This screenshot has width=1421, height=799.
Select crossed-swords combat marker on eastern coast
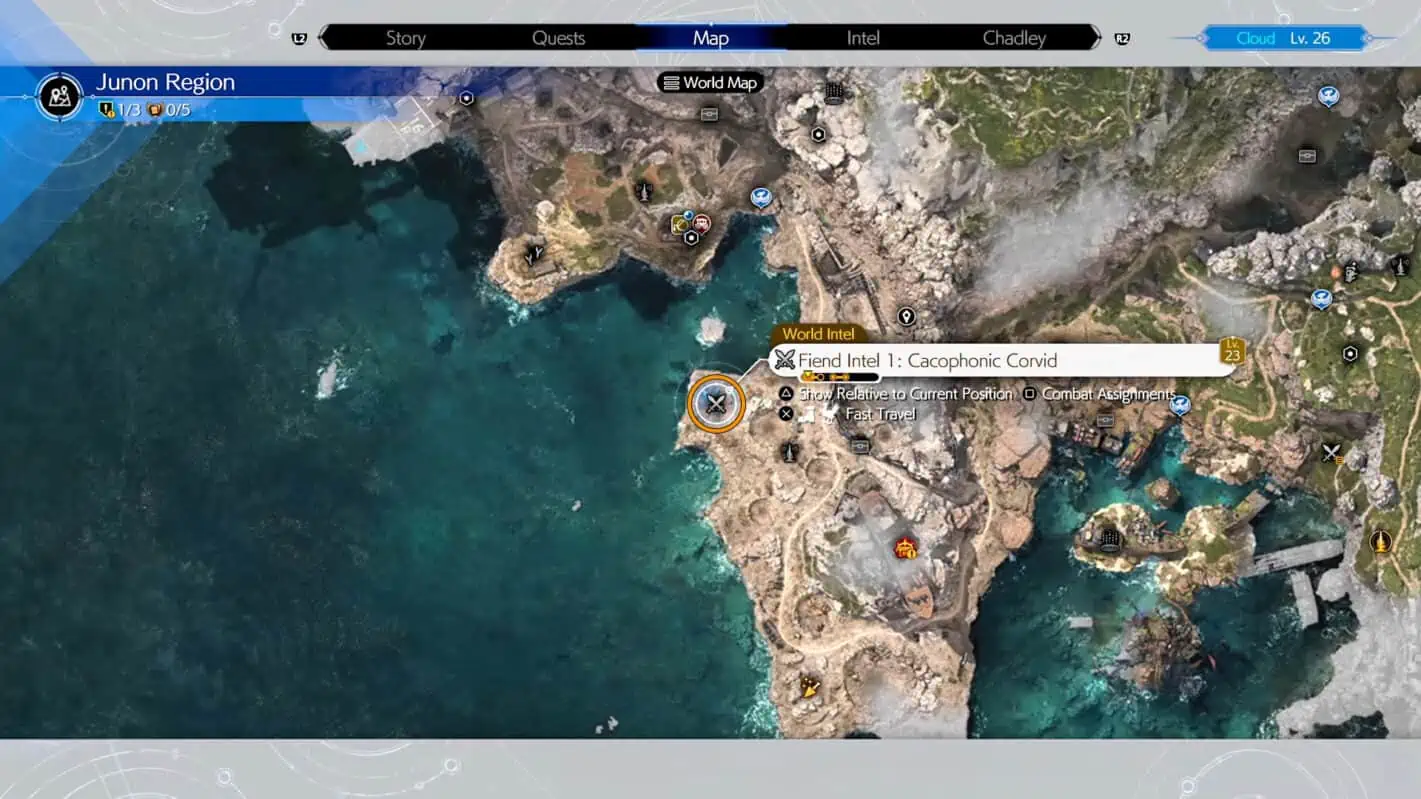pos(1331,453)
